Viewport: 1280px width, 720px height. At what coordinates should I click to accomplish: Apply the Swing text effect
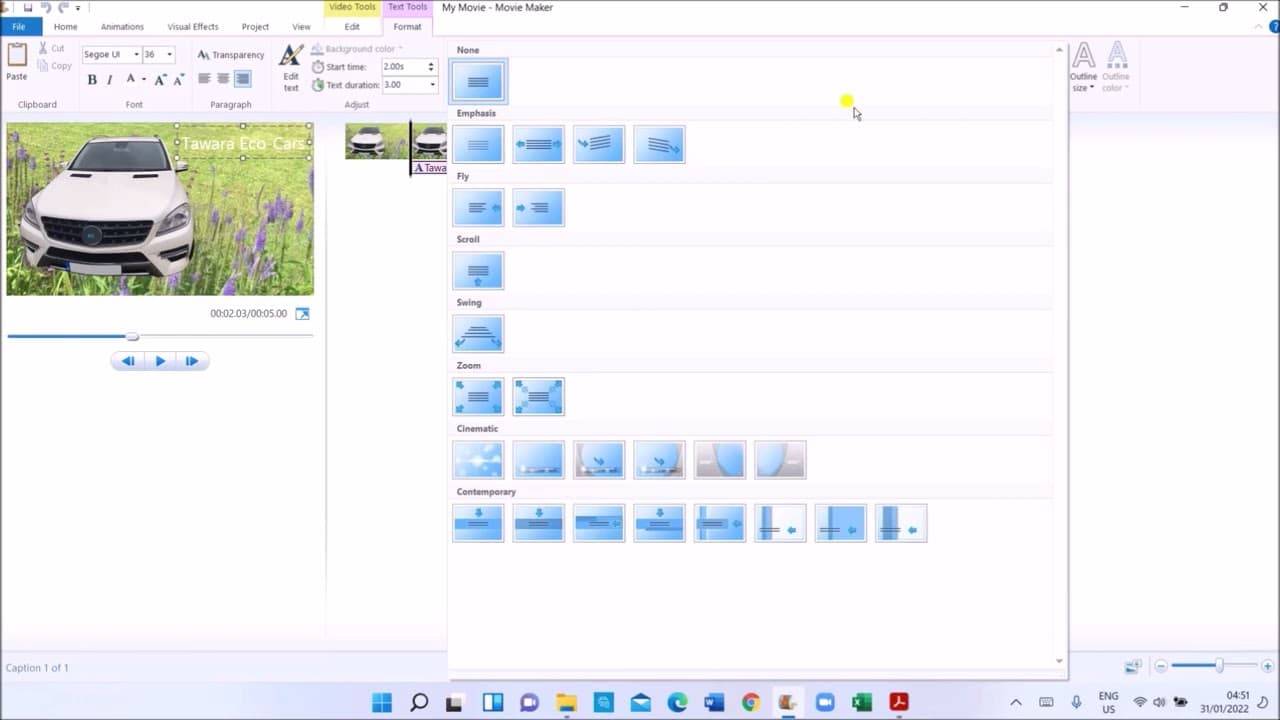point(478,333)
